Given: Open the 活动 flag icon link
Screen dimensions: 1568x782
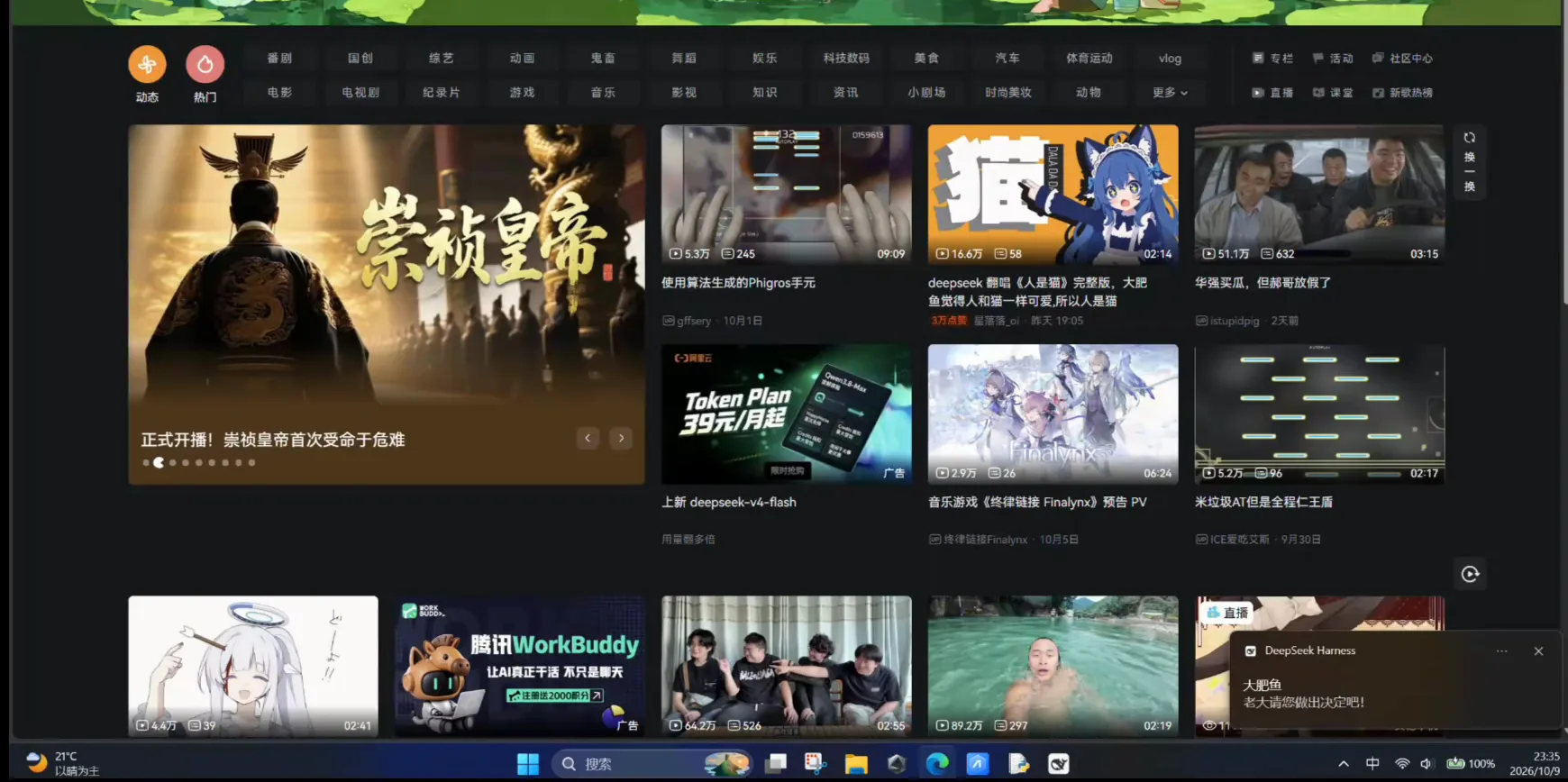Looking at the screenshot, I should coord(1332,58).
